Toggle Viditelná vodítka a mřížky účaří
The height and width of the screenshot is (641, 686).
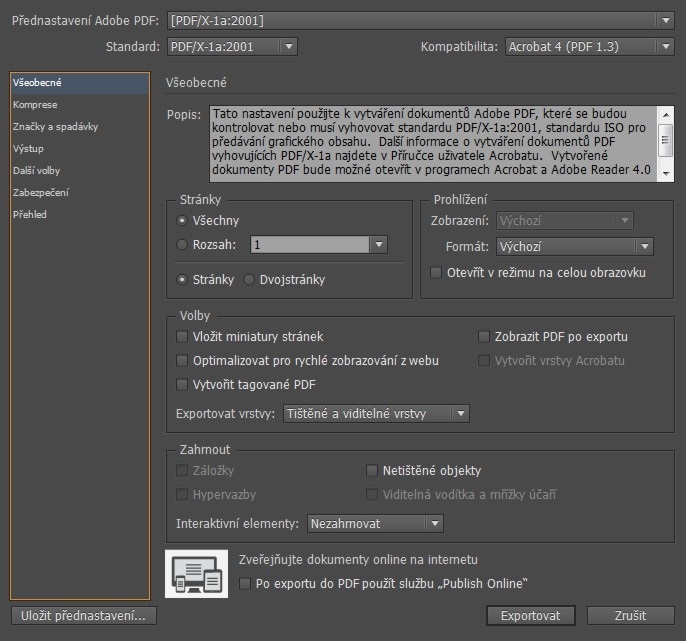[371, 494]
